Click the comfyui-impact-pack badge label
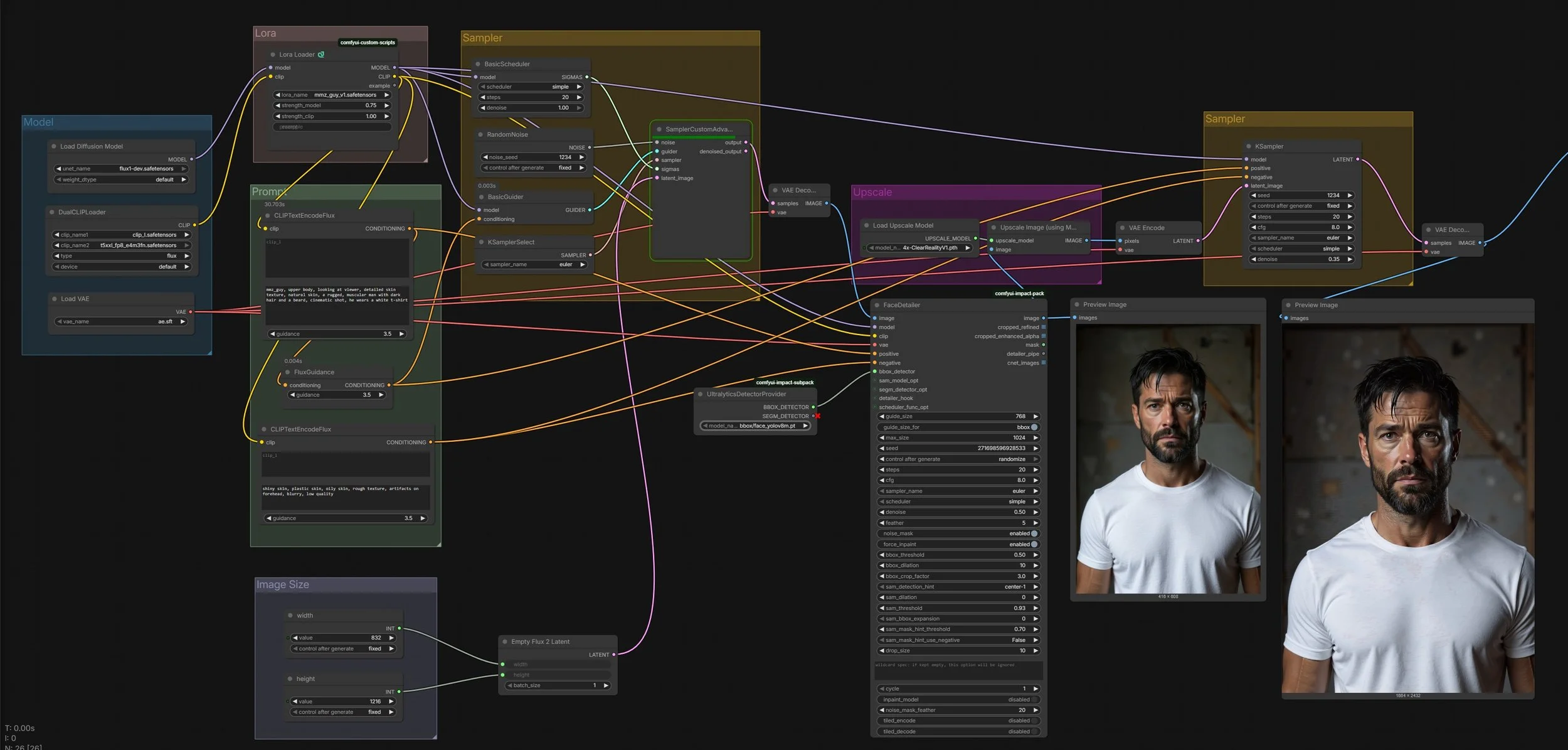The width and height of the screenshot is (1568, 750). pos(1019,293)
